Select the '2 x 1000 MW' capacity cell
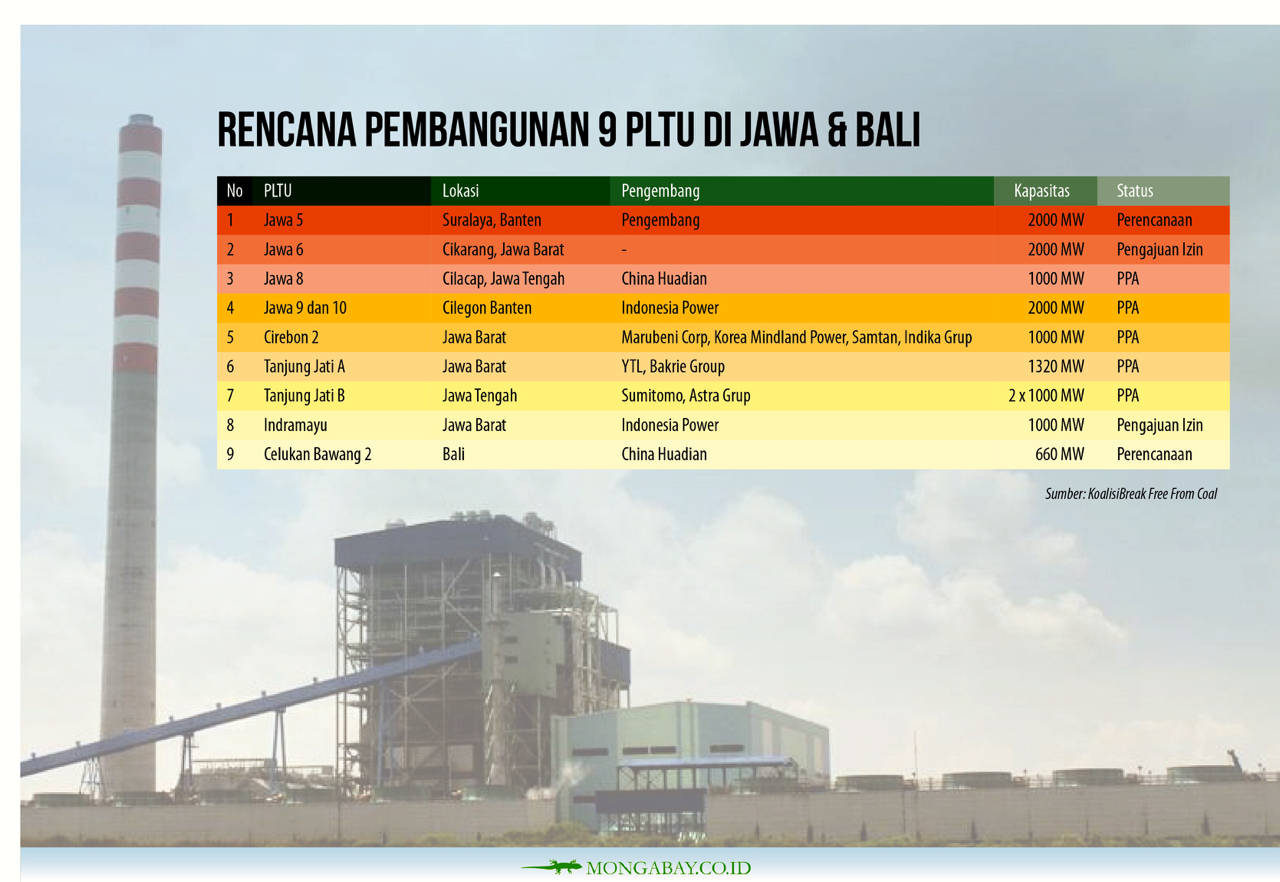 click(x=1046, y=396)
